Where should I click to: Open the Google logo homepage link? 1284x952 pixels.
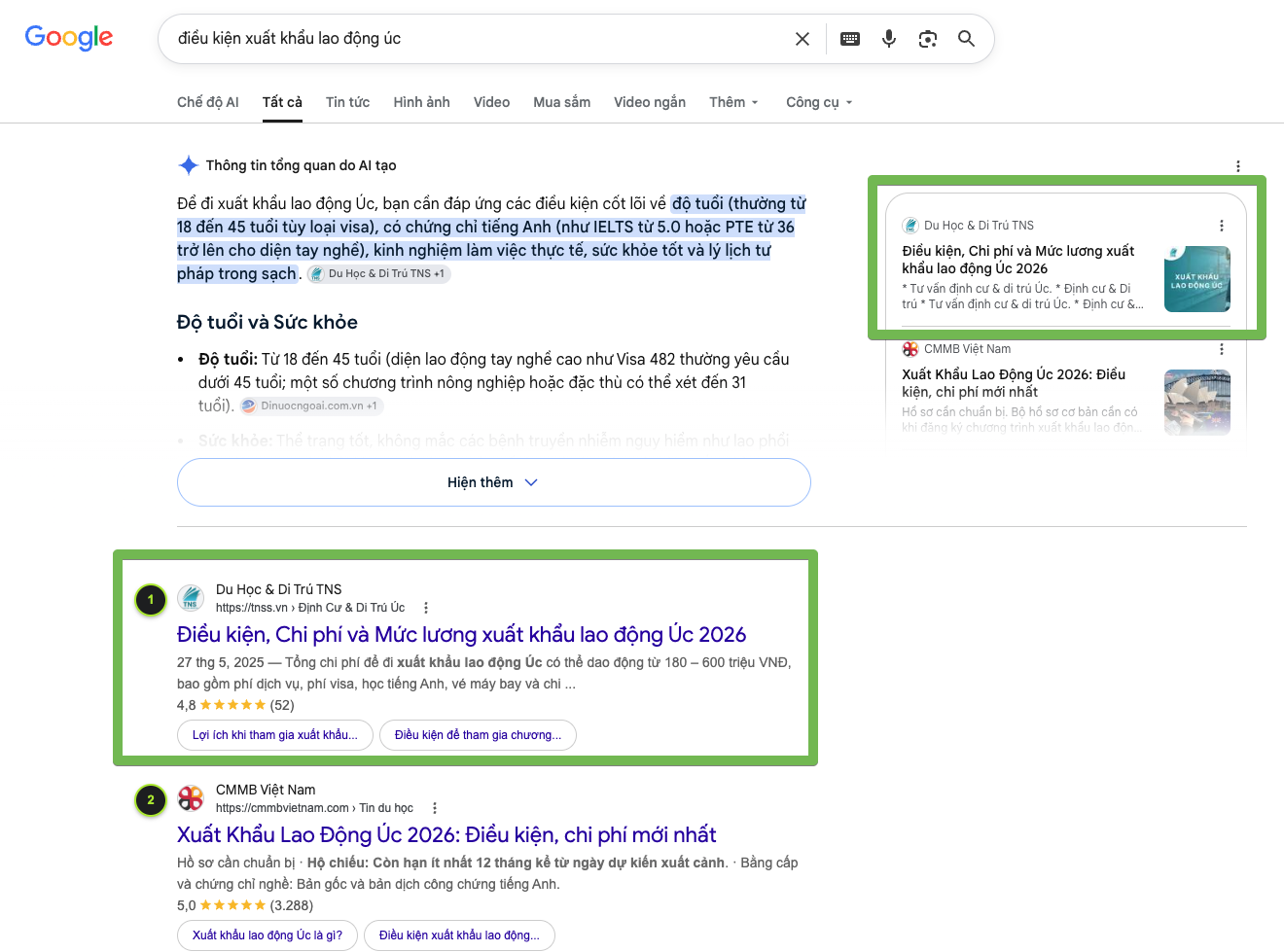point(69,37)
